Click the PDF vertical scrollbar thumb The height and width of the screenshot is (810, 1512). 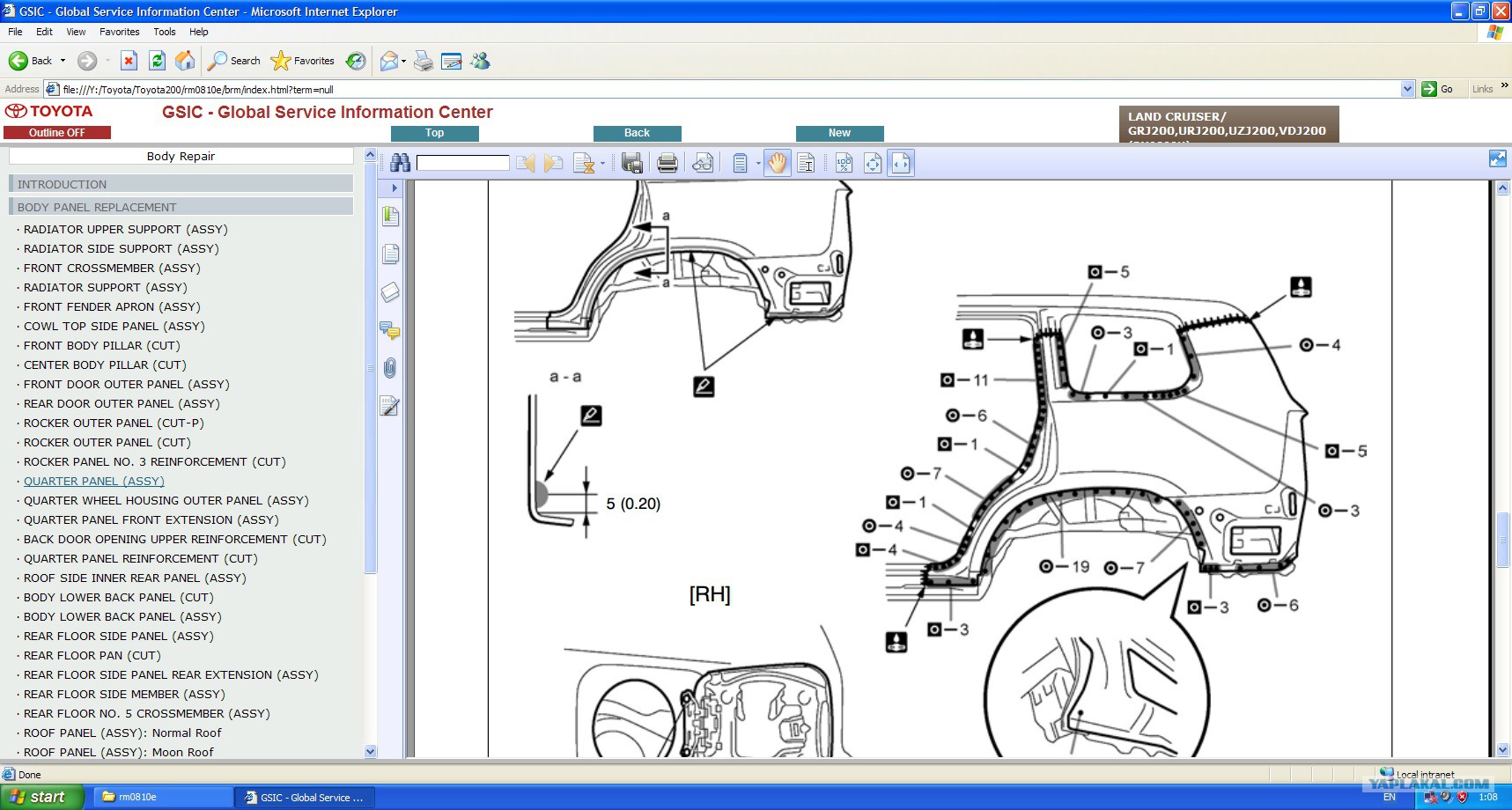tap(1504, 540)
